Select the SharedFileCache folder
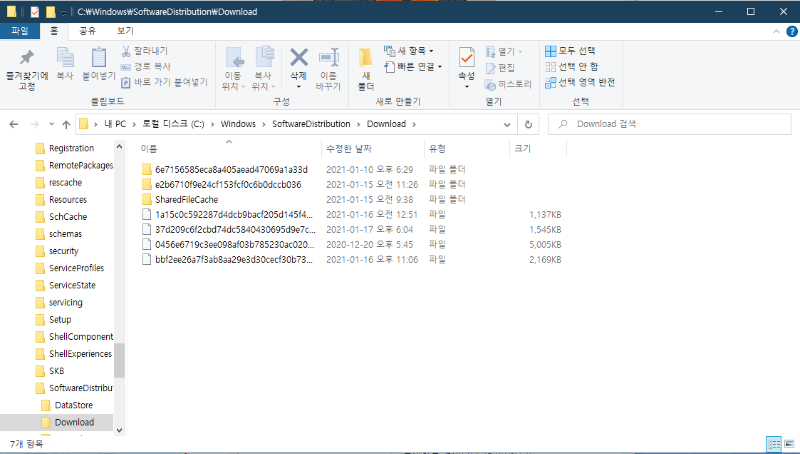Viewport: 800px width, 454px height. pyautogui.click(x=186, y=199)
